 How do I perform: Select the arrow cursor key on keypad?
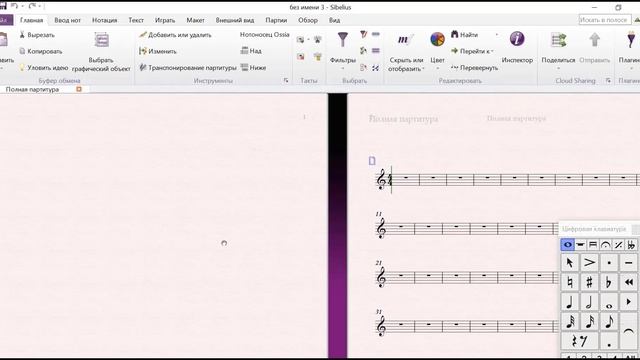click(569, 263)
